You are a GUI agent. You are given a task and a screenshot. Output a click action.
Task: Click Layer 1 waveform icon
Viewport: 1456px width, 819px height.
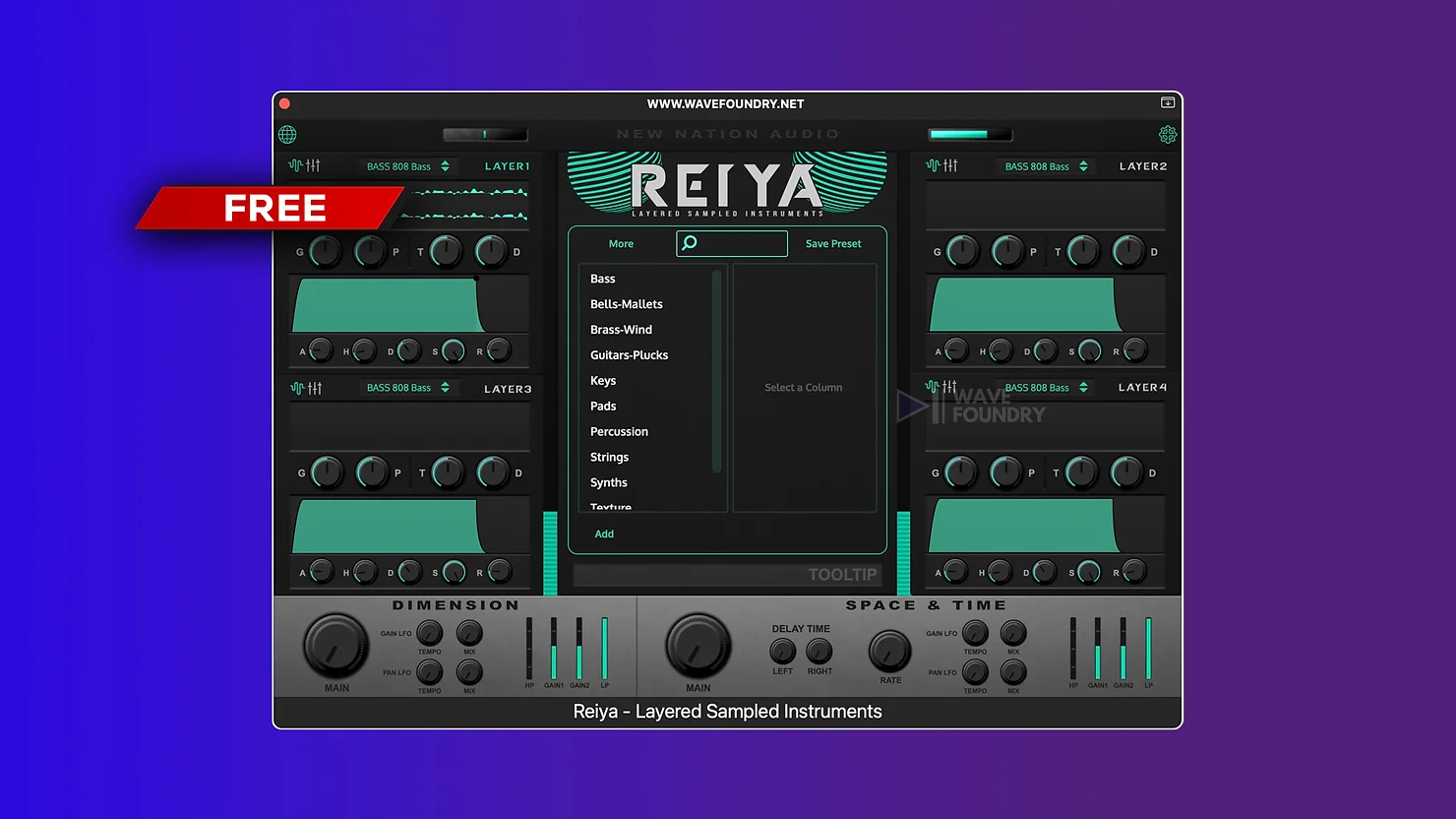point(295,165)
